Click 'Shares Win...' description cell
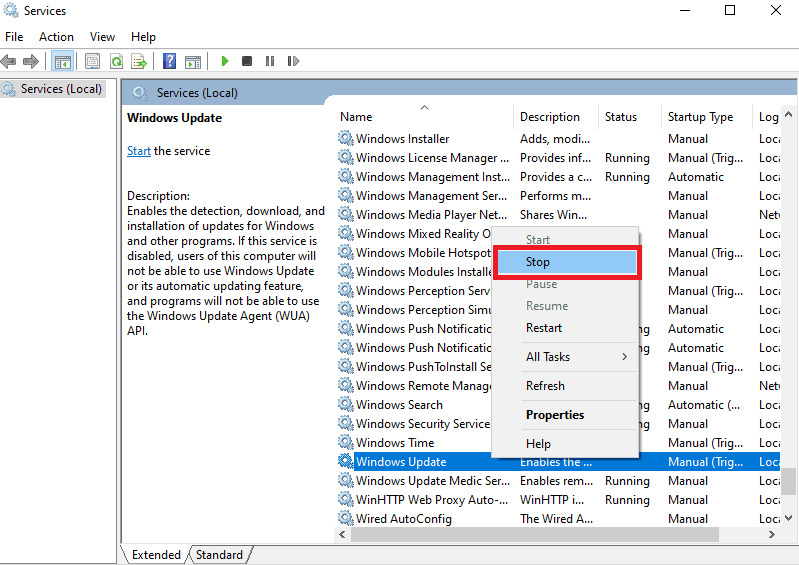Viewport: 799px width, 565px height. coord(553,215)
